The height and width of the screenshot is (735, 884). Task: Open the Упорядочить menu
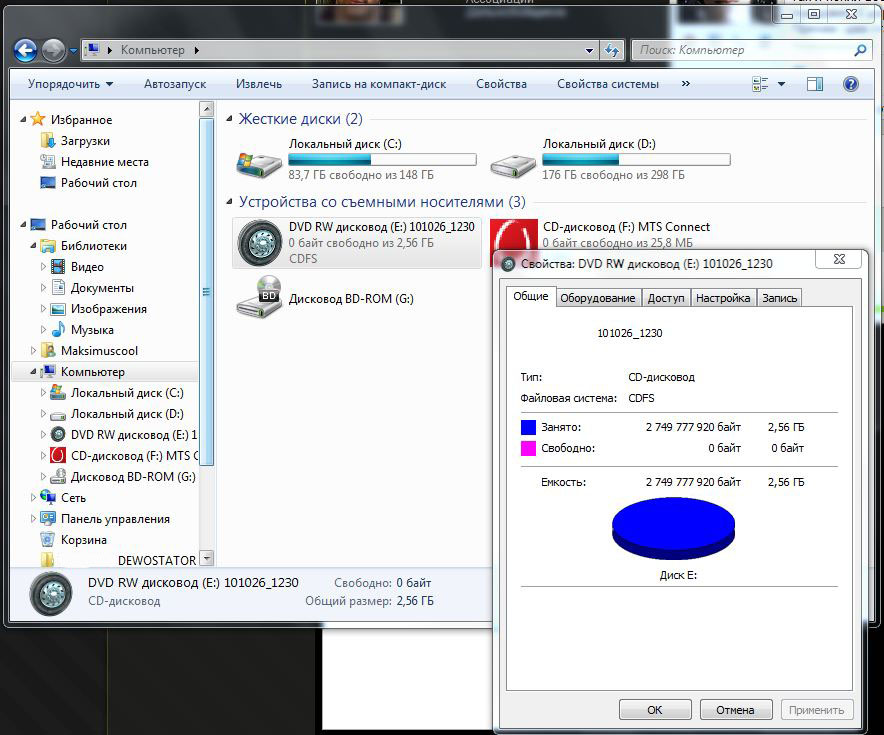tap(70, 84)
